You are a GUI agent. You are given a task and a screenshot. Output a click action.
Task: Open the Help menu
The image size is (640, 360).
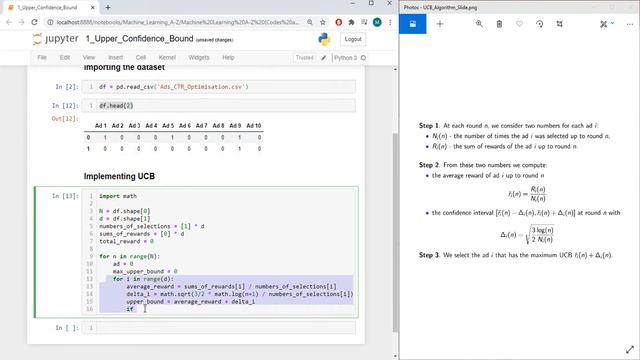[x=228, y=58]
